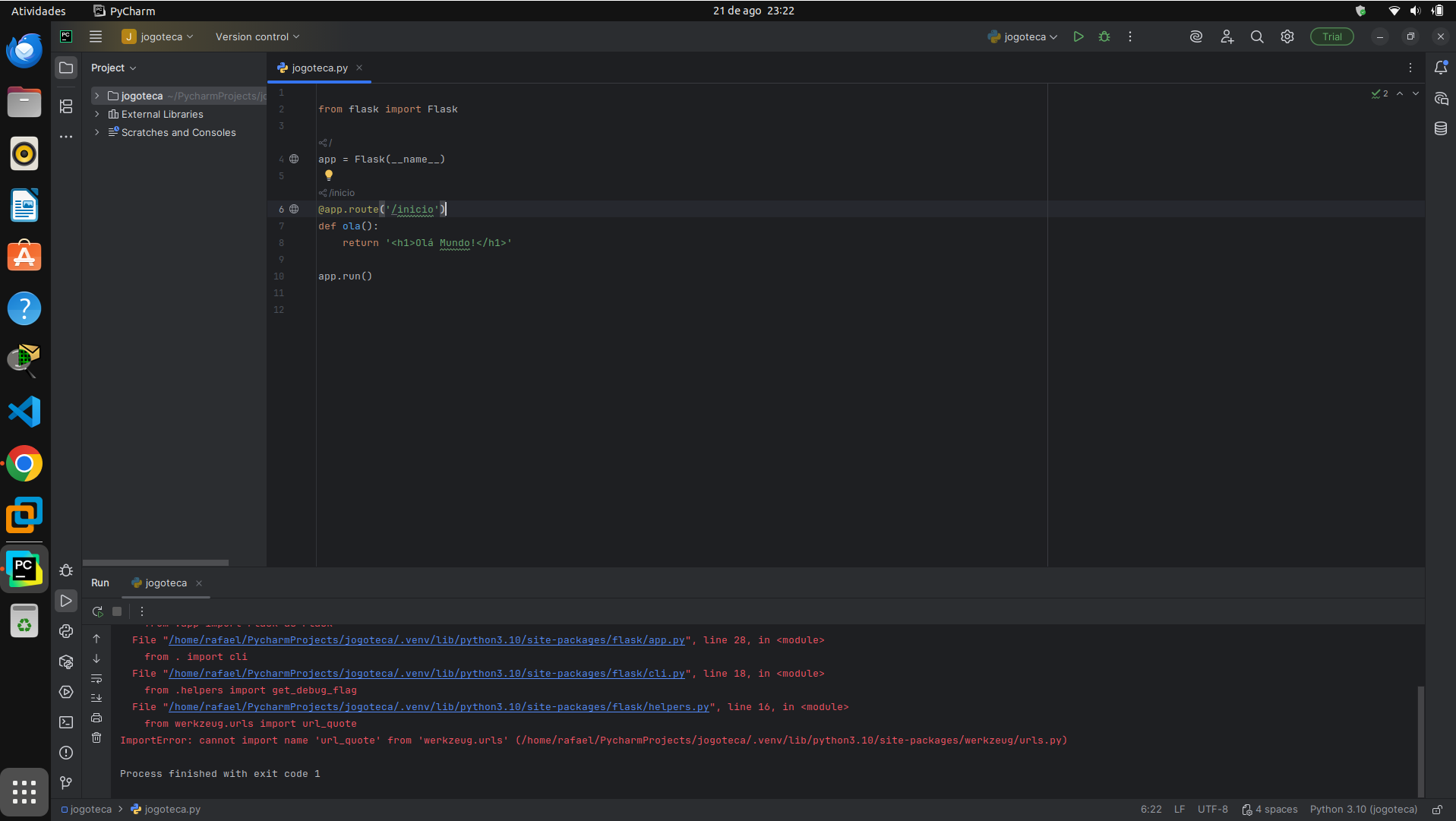Open Python Packages tool window
This screenshot has height=821, width=1456.
pos(66,662)
